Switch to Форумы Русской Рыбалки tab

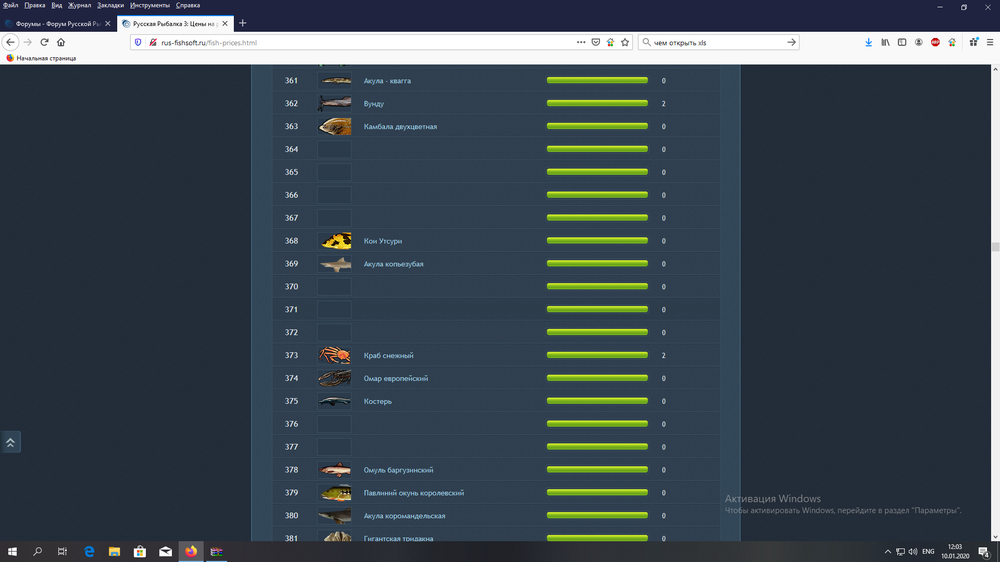(x=58, y=24)
